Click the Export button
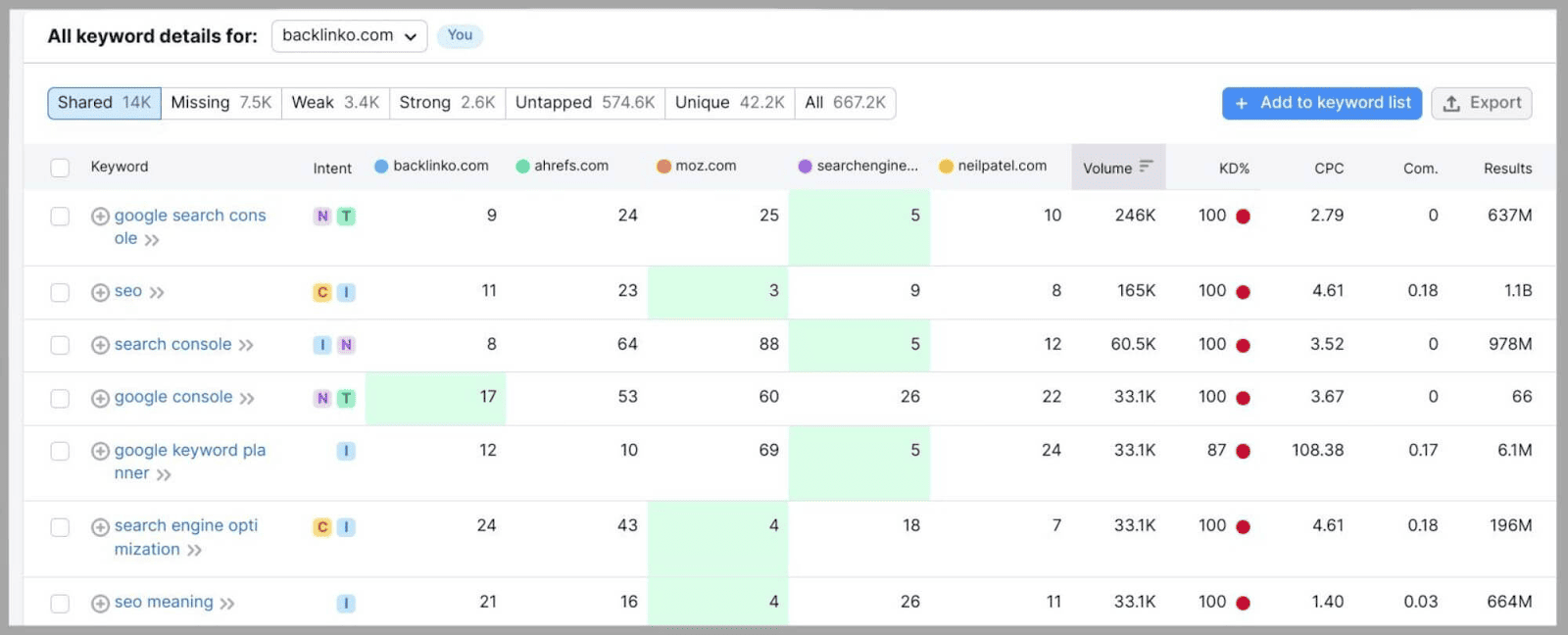This screenshot has width=1568, height=635. point(1481,103)
